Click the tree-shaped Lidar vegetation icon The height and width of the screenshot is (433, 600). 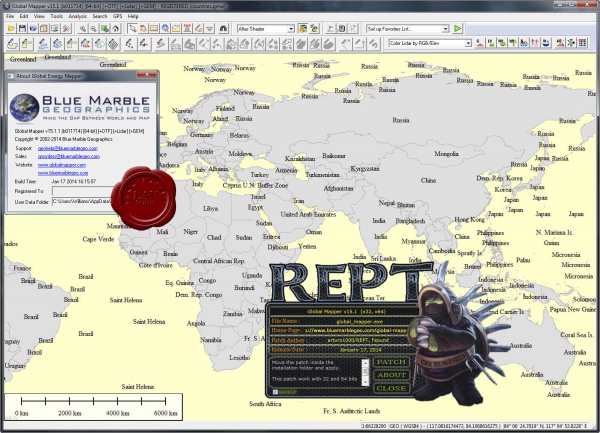tap(513, 43)
